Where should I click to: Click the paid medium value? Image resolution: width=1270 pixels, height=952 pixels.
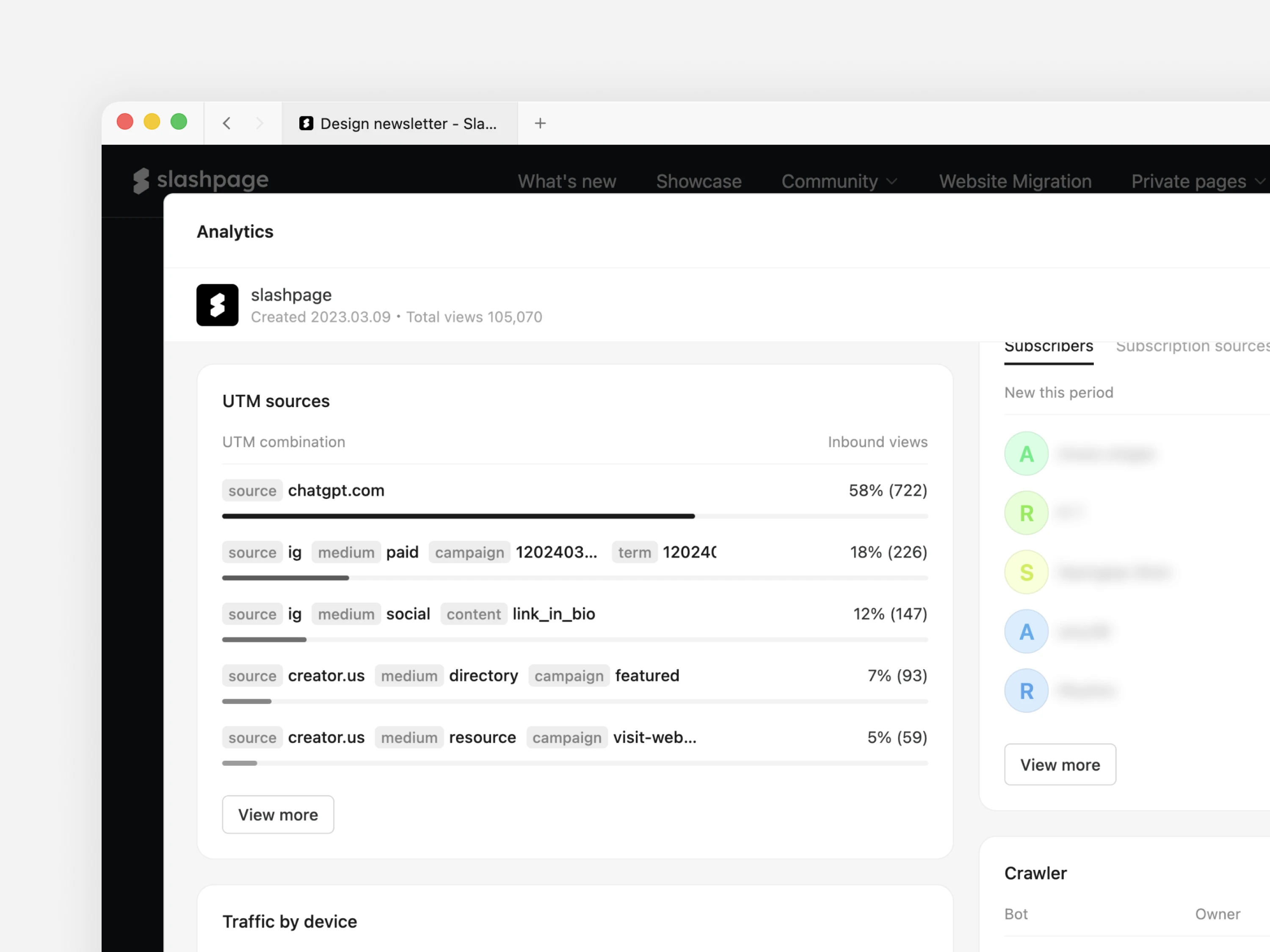pyautogui.click(x=402, y=553)
